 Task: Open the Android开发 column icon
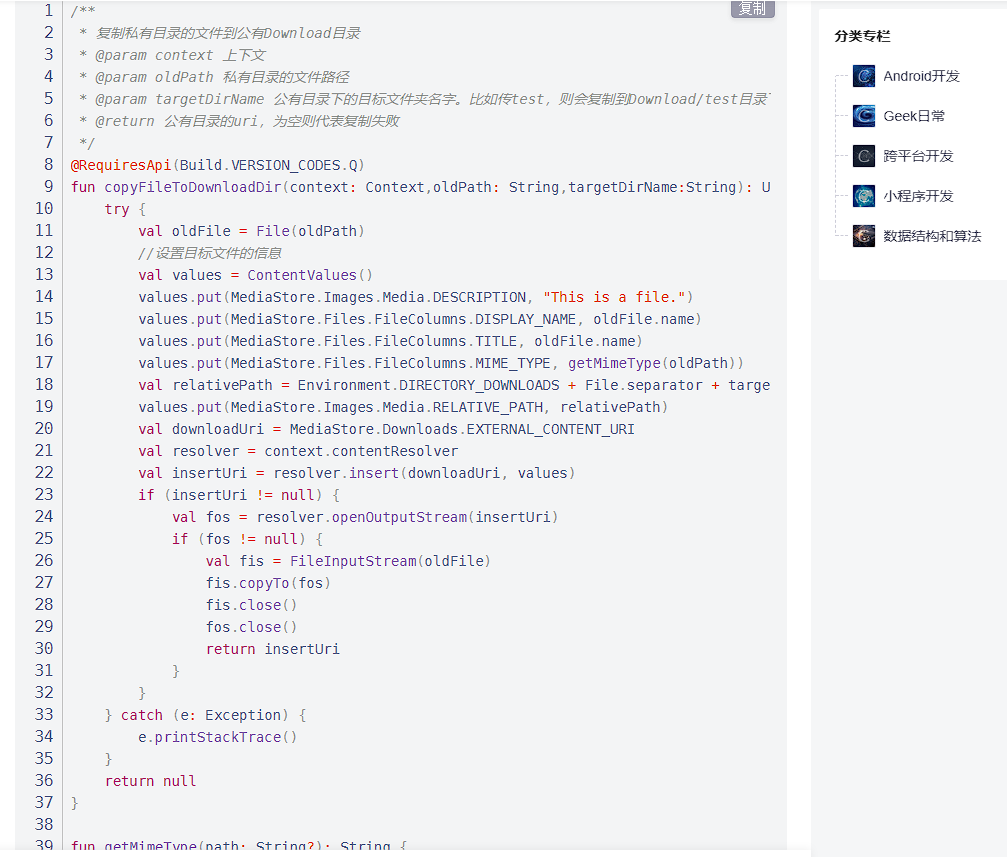(864, 76)
